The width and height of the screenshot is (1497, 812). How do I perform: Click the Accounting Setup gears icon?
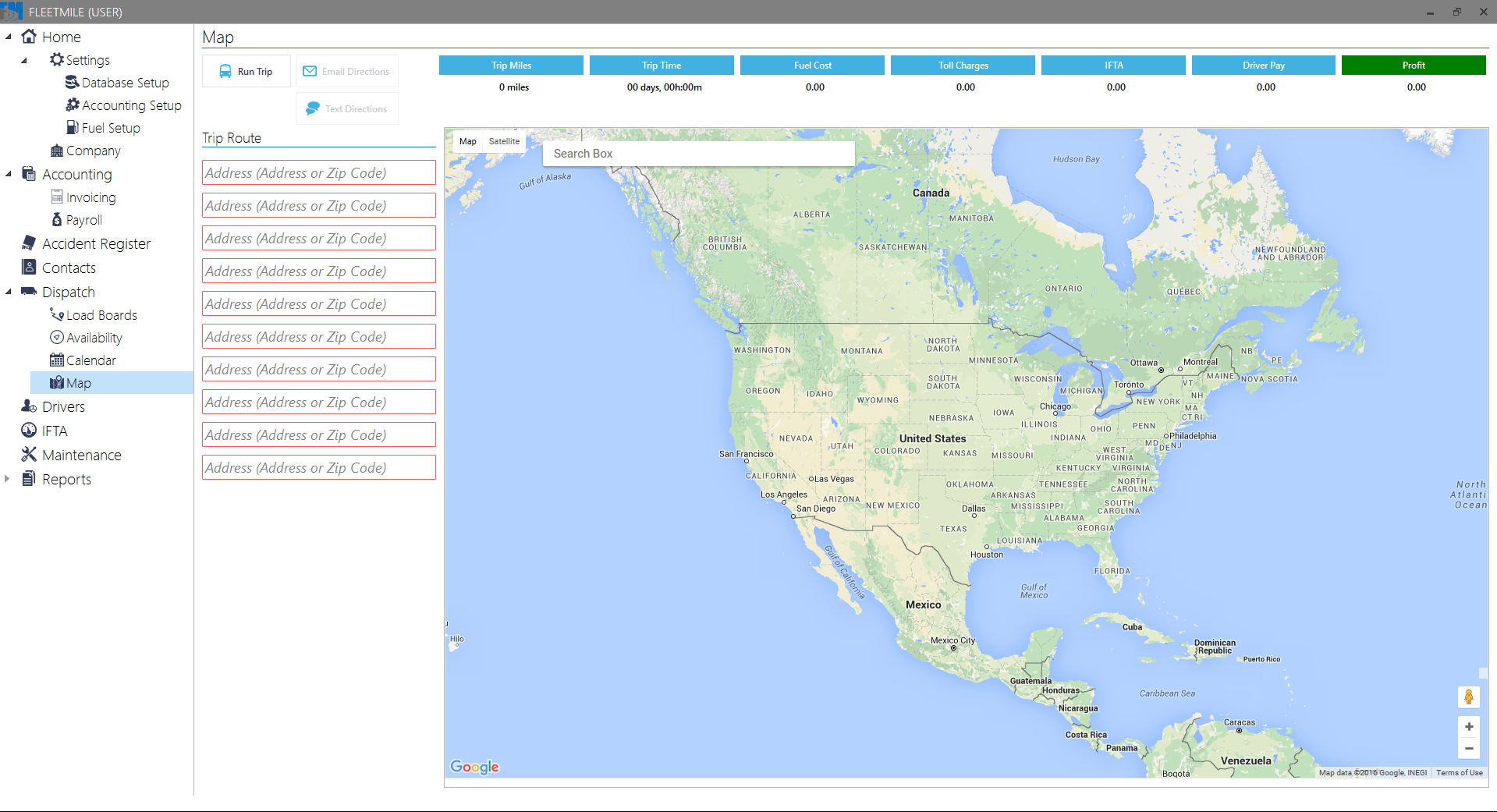click(73, 105)
